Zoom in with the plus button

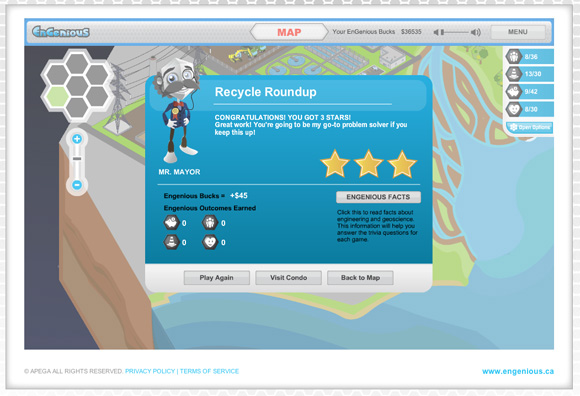coord(77,139)
